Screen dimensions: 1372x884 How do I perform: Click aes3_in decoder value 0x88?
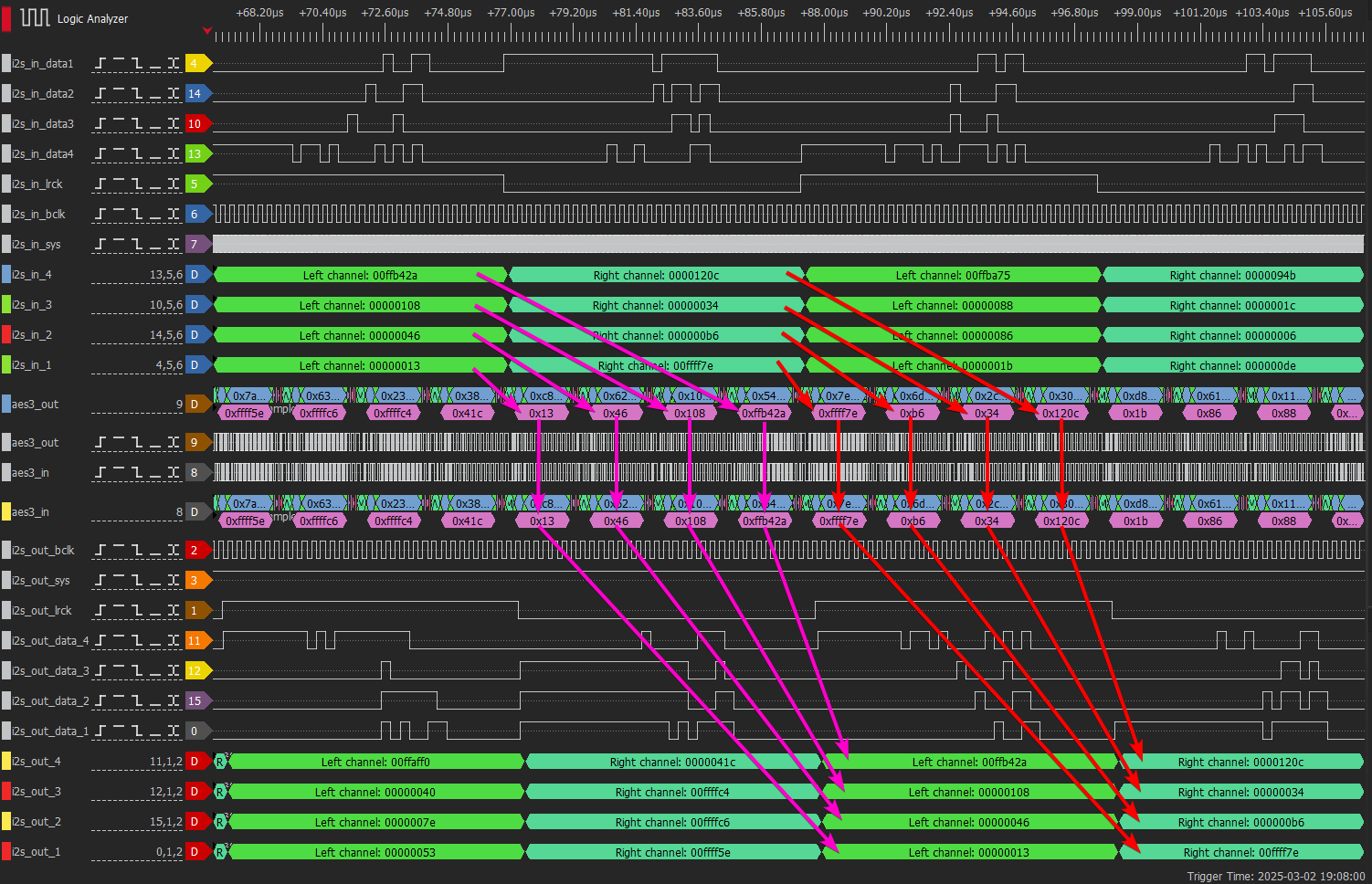pyautogui.click(x=1283, y=521)
